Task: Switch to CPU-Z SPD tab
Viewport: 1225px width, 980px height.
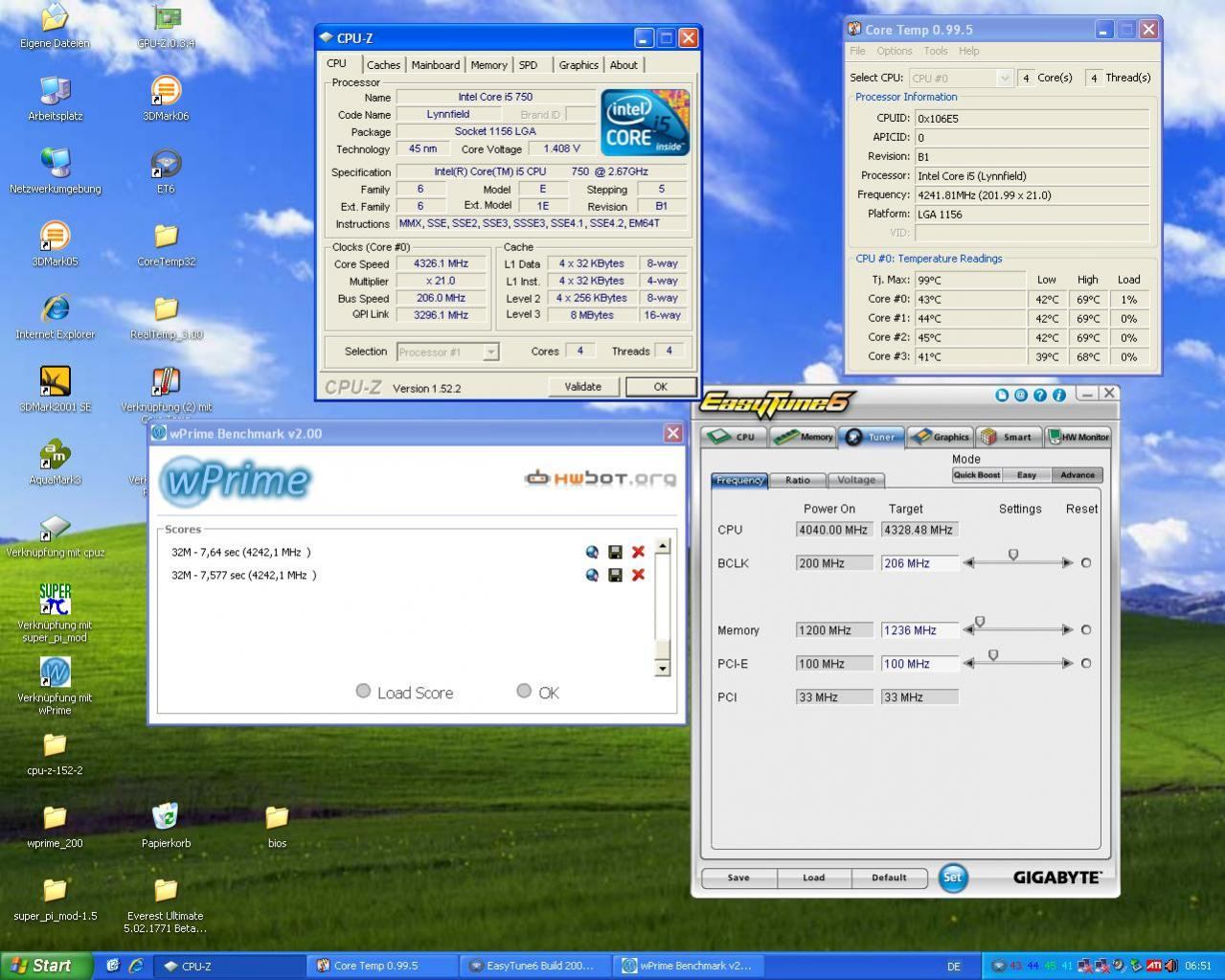Action: [529, 65]
